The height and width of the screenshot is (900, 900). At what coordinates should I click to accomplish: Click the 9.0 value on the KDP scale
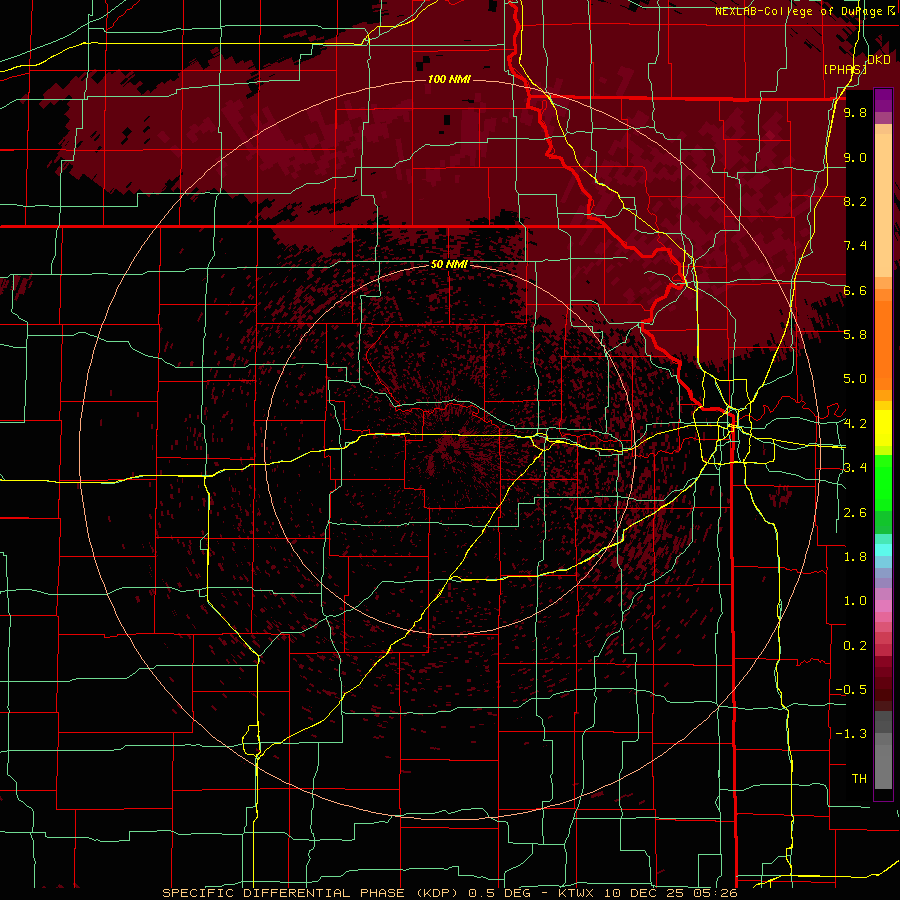(x=855, y=158)
